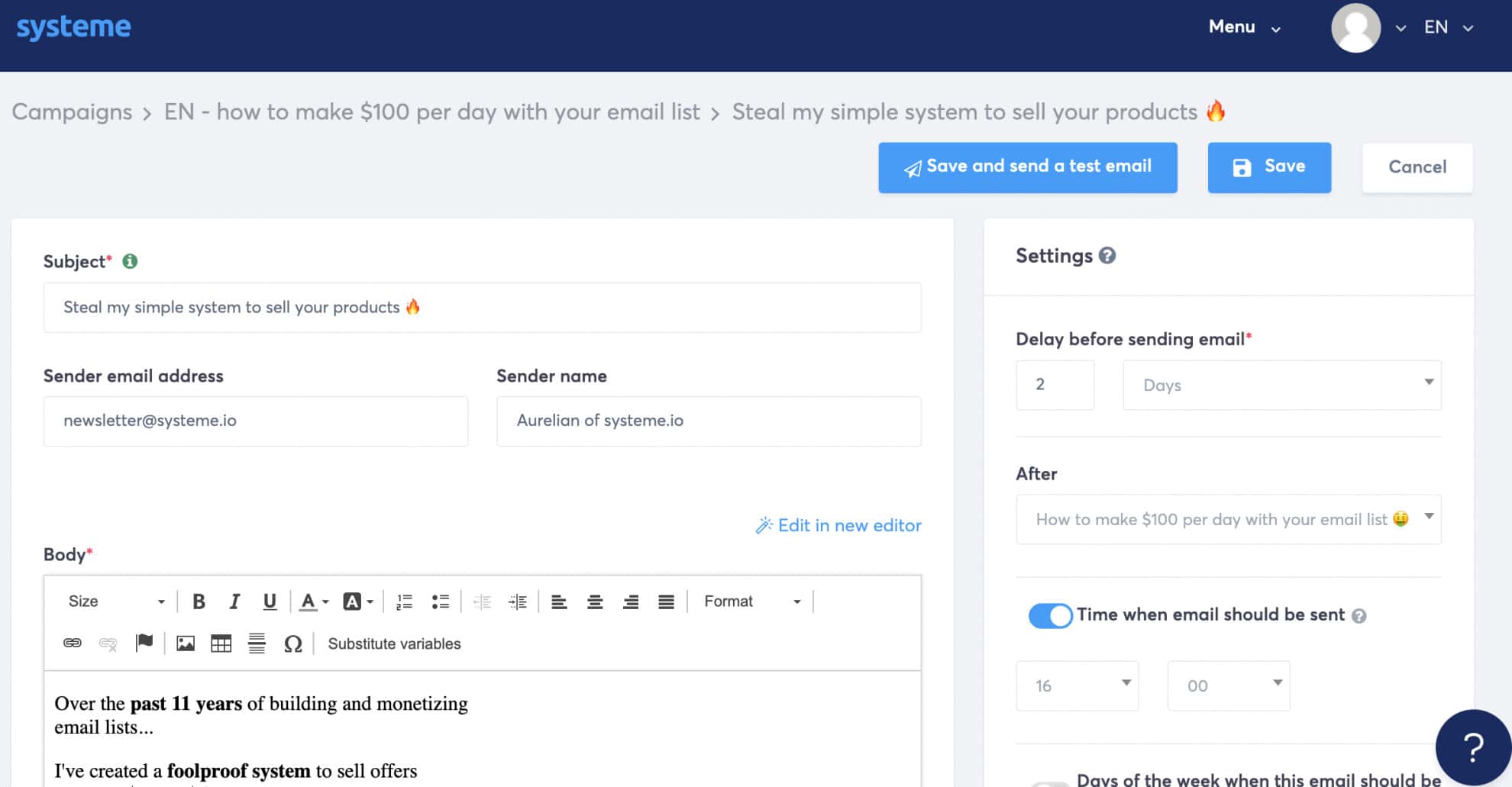This screenshot has width=1512, height=787.
Task: Center align the body text
Action: pos(595,602)
